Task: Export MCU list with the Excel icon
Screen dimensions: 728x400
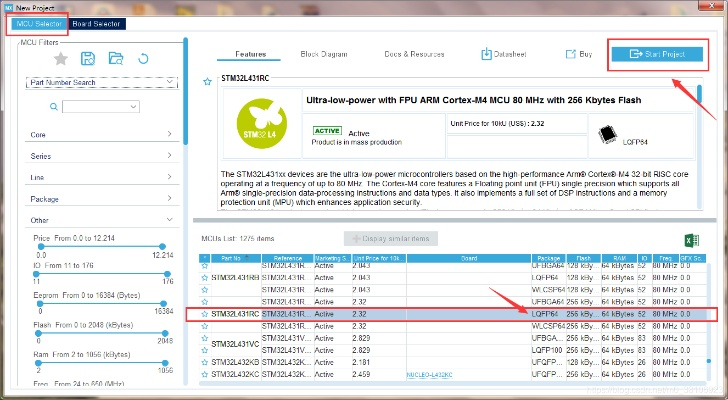Action: [690, 240]
